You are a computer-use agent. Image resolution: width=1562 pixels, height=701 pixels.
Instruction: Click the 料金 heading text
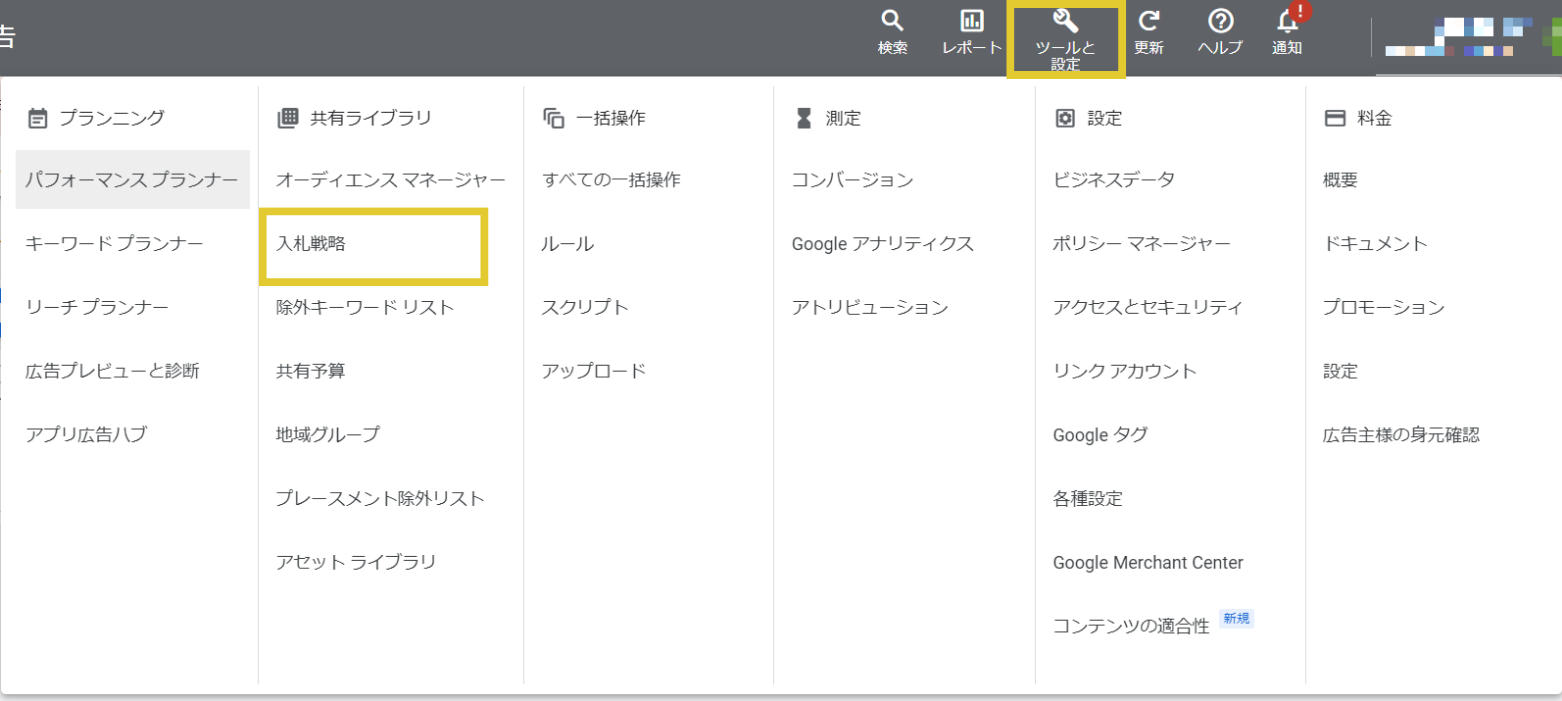(x=1374, y=118)
